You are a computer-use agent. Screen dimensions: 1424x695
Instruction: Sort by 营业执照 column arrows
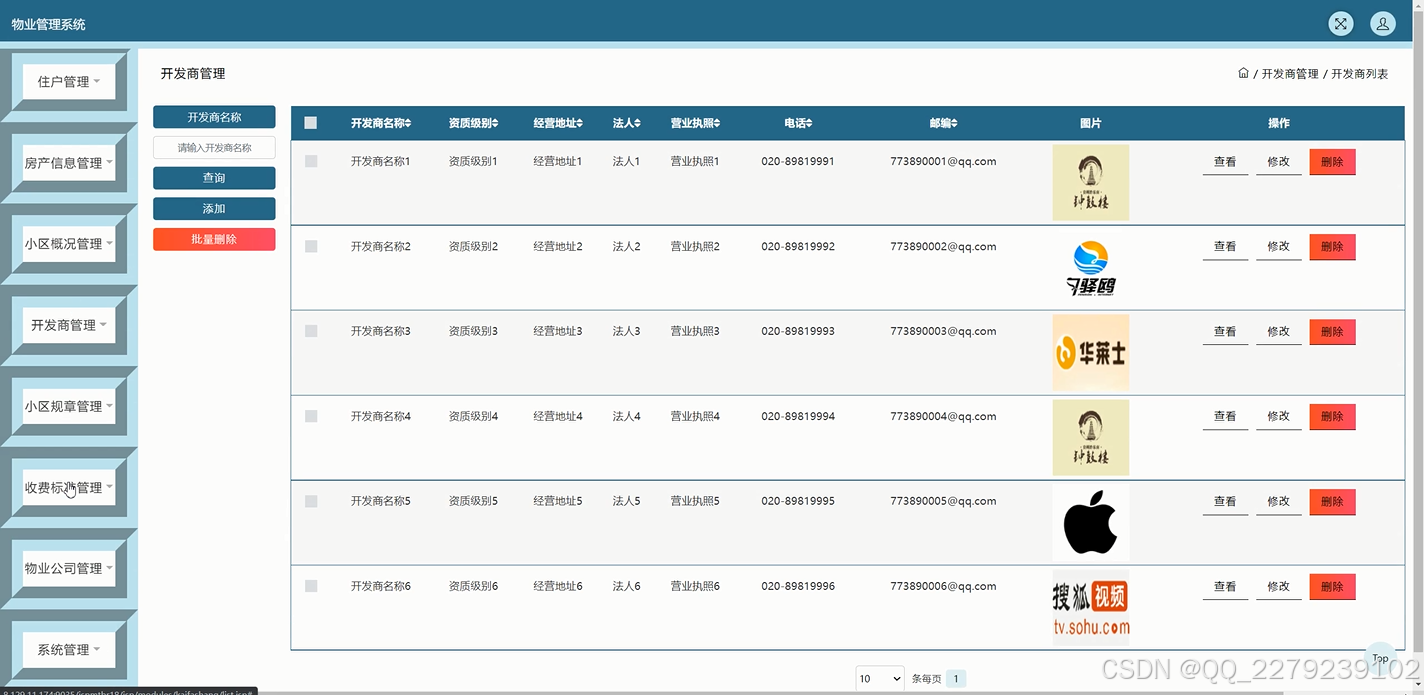click(x=716, y=123)
